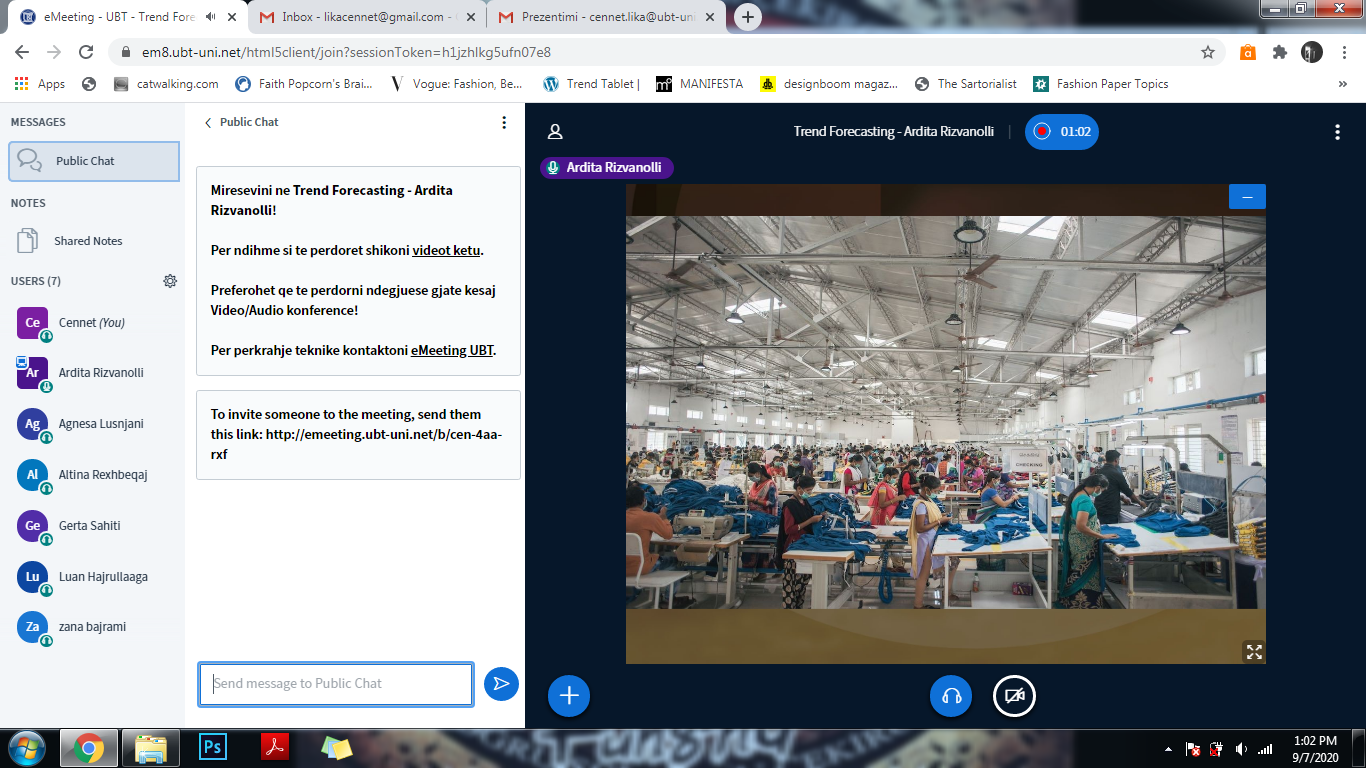The height and width of the screenshot is (768, 1366).
Task: Open Photoshop from the Windows taskbar
Action: [212, 747]
